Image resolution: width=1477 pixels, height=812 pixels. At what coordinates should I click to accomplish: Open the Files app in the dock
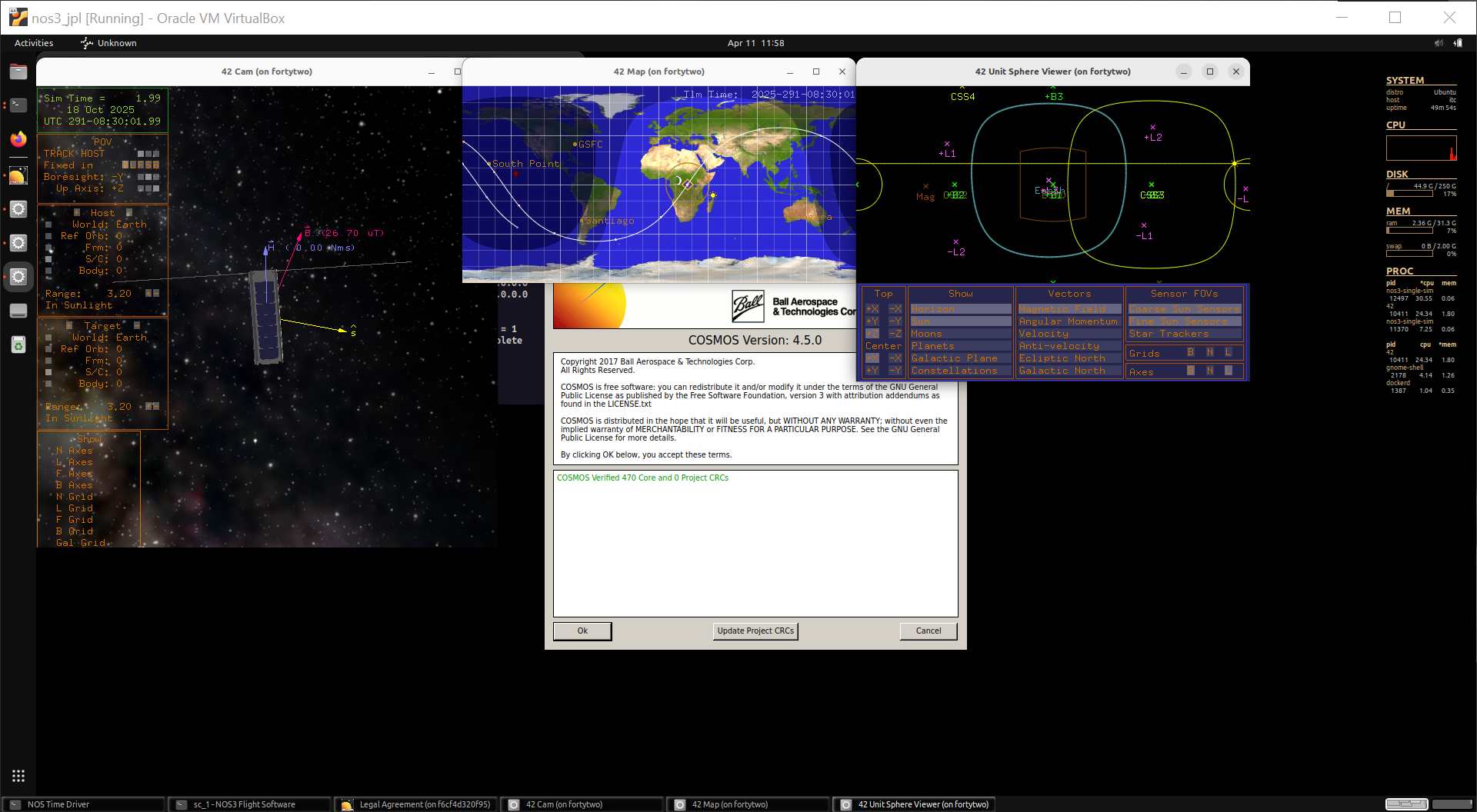tap(18, 72)
